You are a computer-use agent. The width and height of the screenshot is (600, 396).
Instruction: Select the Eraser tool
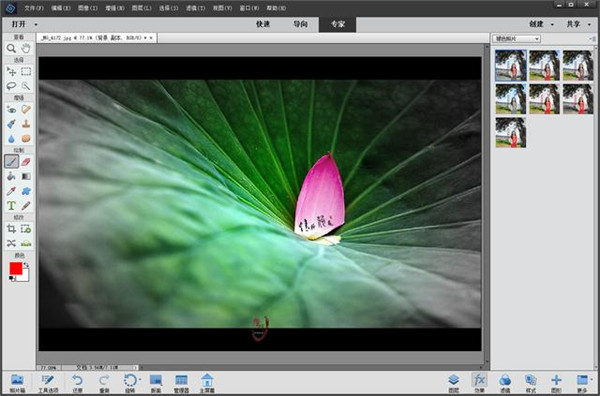tap(26, 161)
